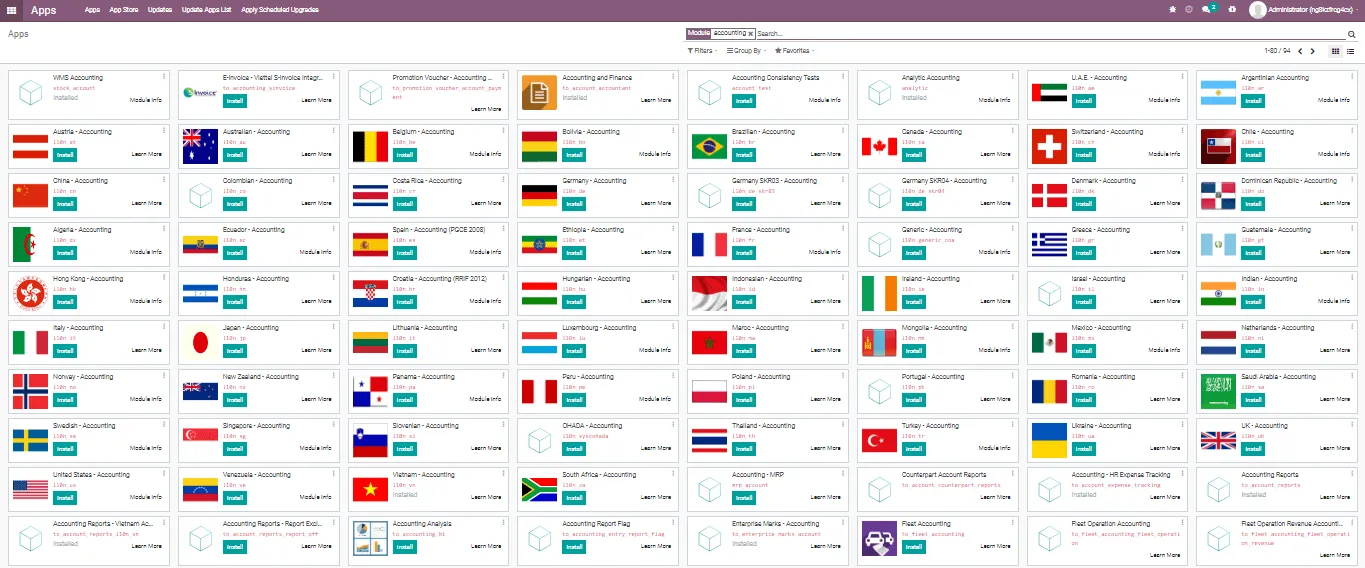Click the South Africa flag icon

[539, 490]
